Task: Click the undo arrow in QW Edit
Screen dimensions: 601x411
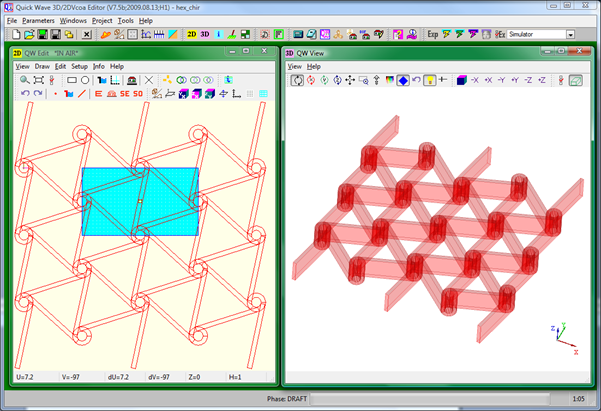Action: pos(25,94)
